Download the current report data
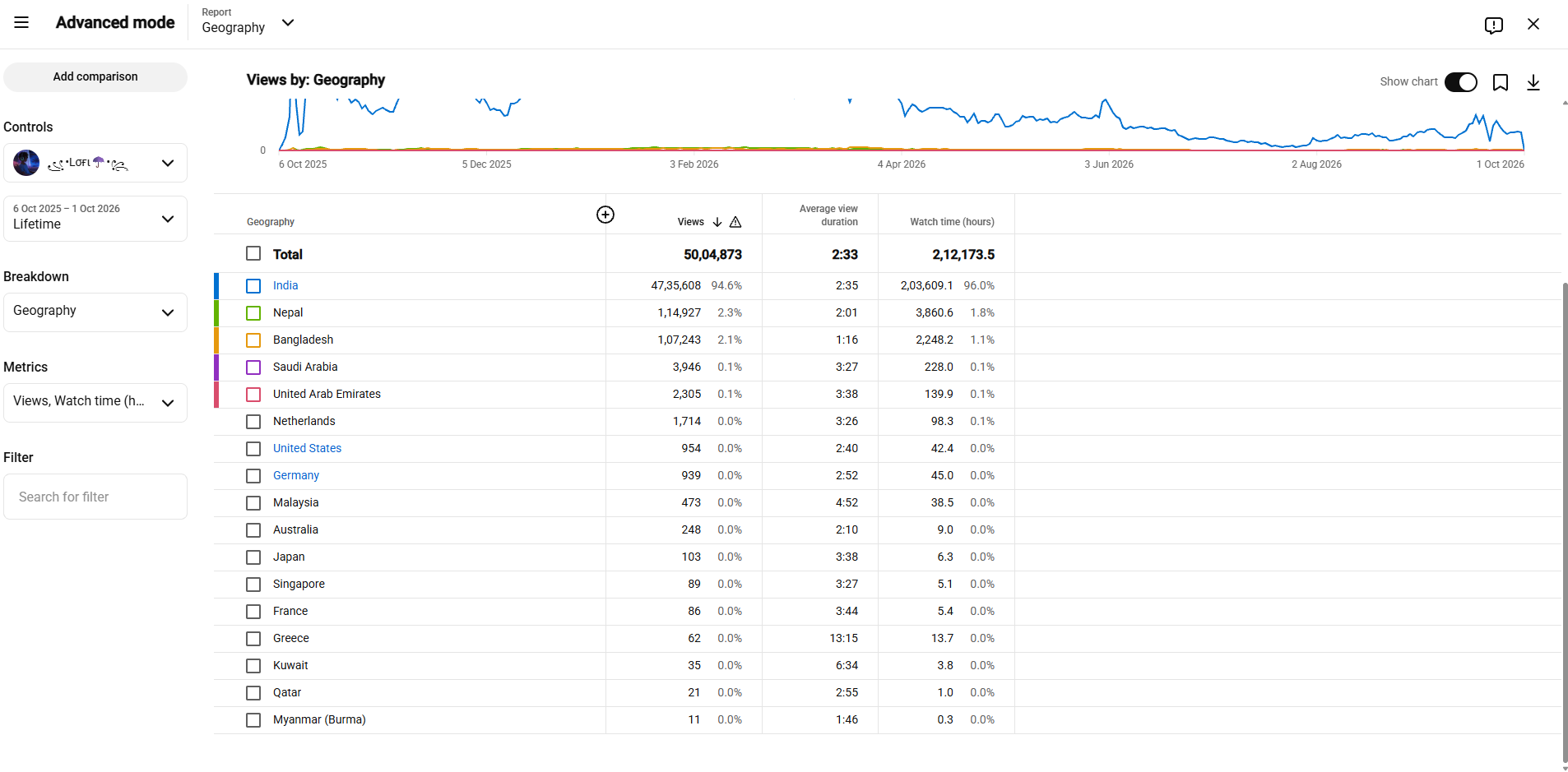 point(1533,82)
